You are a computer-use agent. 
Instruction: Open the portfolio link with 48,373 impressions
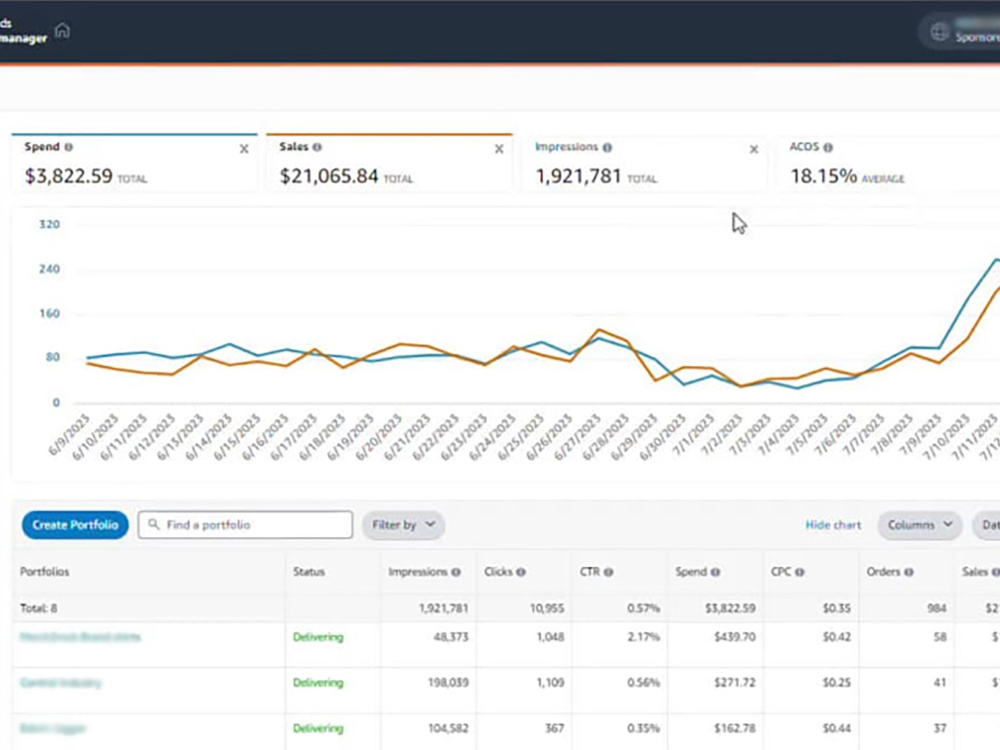point(80,636)
